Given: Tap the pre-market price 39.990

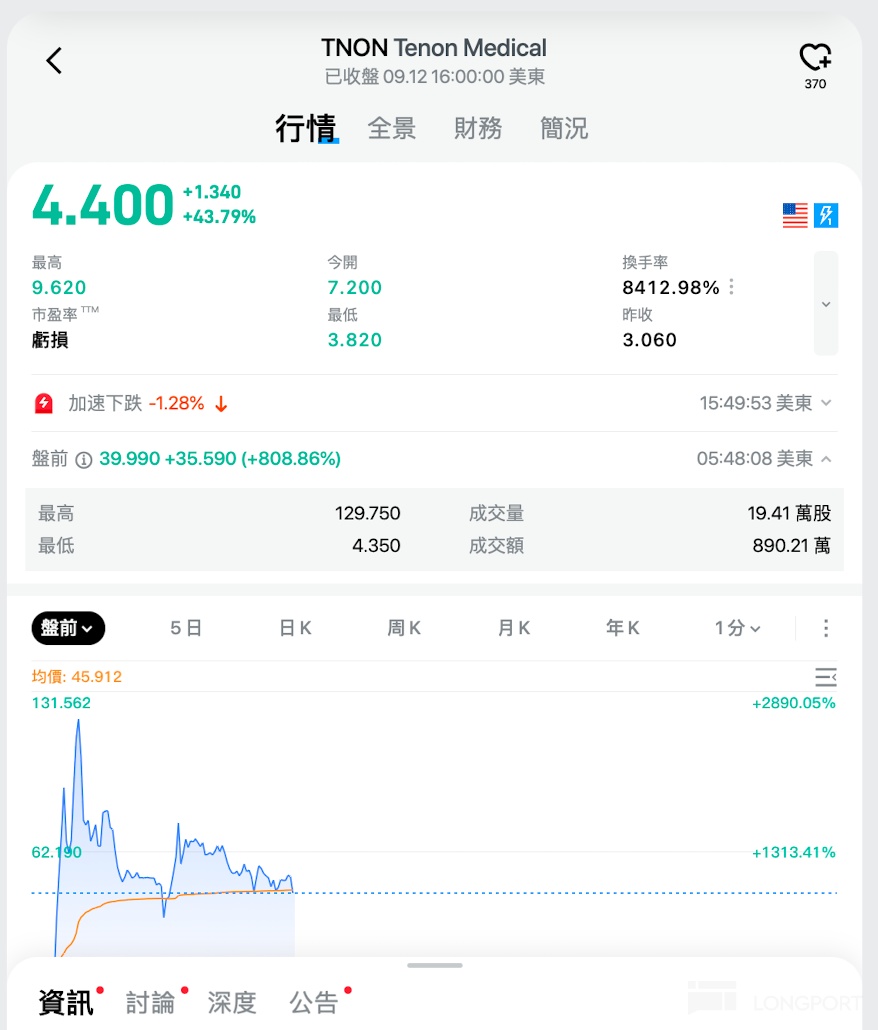Looking at the screenshot, I should click(129, 459).
